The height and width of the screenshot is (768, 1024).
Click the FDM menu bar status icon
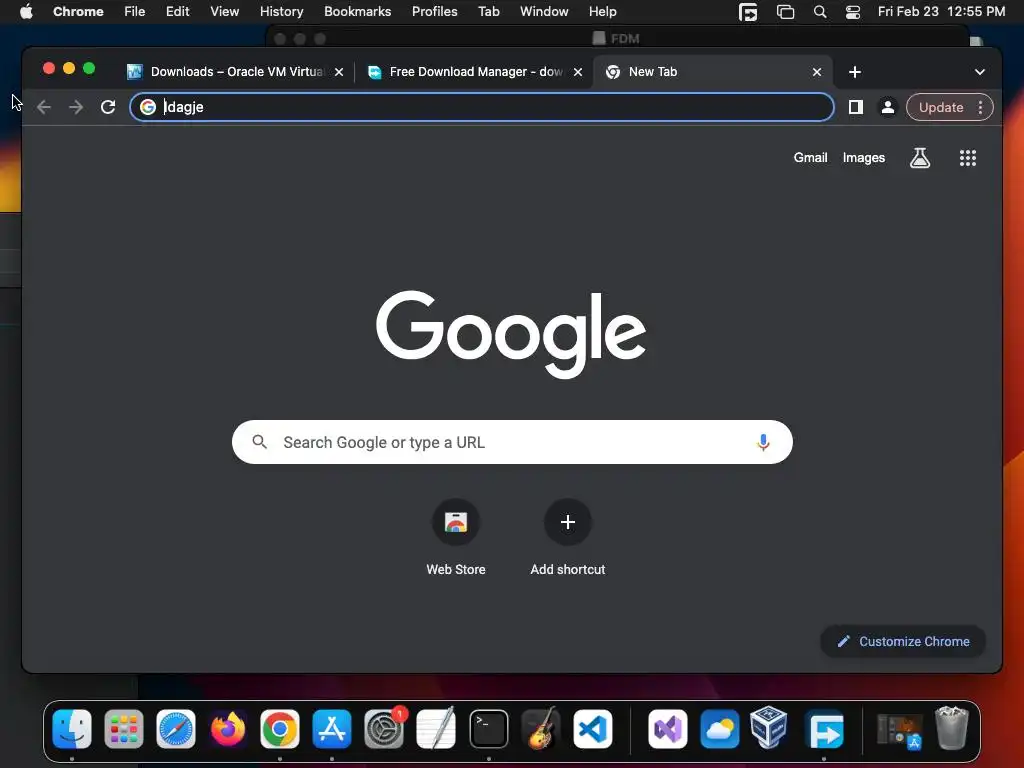[x=748, y=12]
